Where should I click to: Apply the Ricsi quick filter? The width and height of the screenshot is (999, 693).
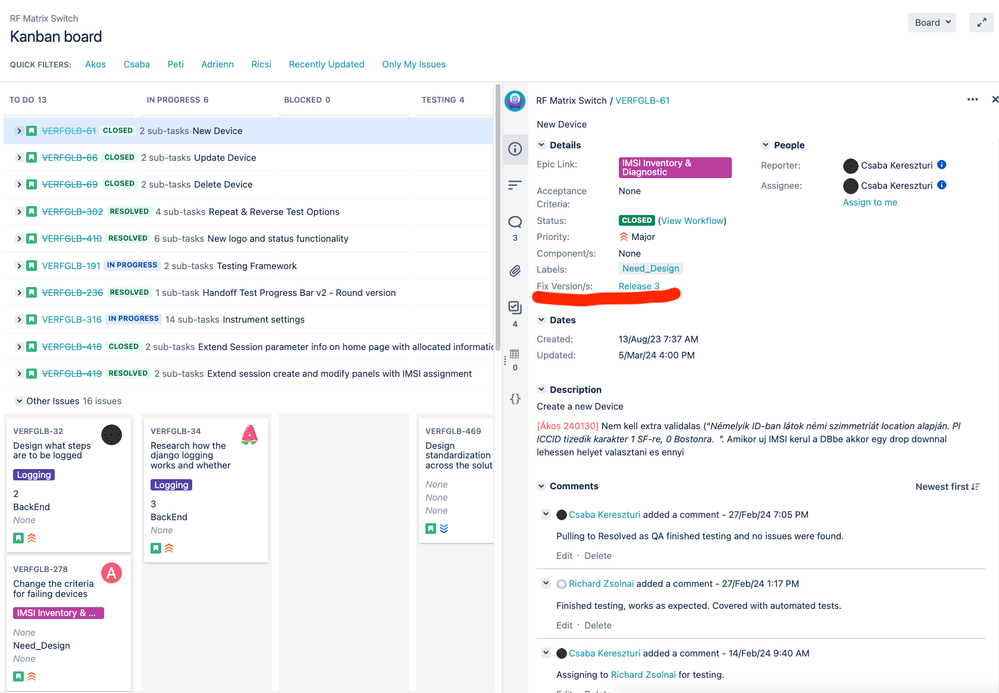coord(261,64)
